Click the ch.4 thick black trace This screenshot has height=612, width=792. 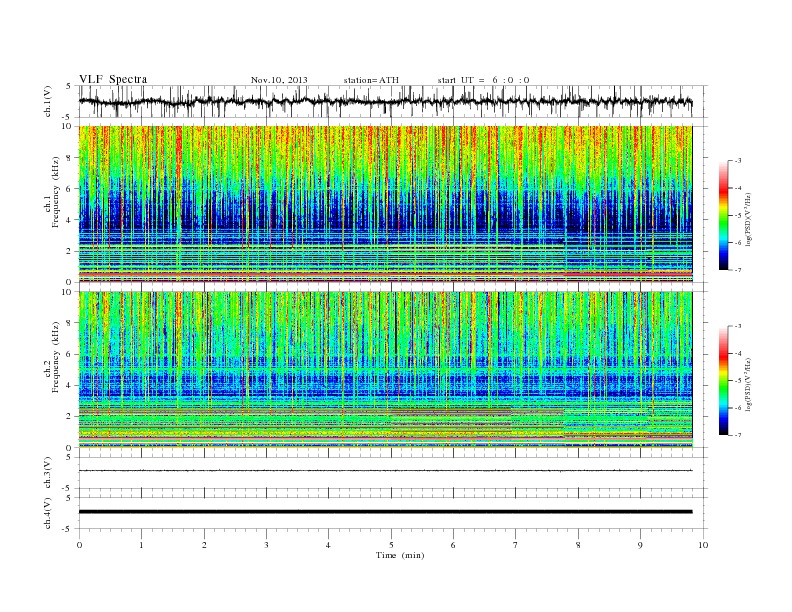386,512
